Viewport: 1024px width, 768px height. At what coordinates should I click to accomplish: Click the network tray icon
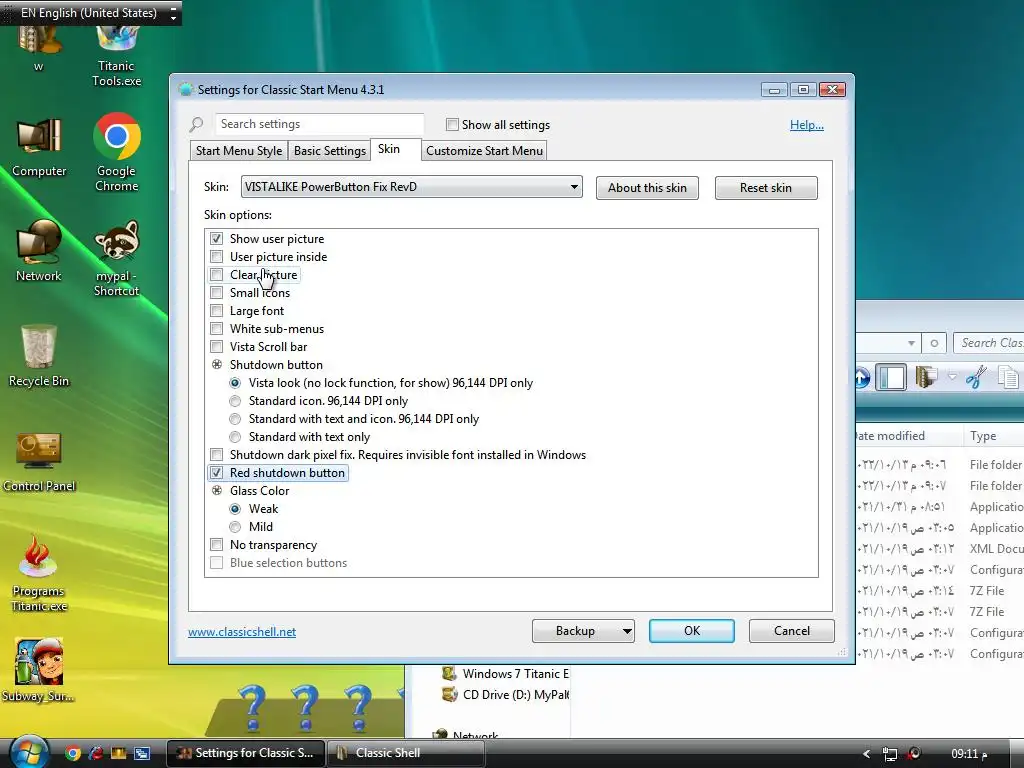click(x=889, y=754)
